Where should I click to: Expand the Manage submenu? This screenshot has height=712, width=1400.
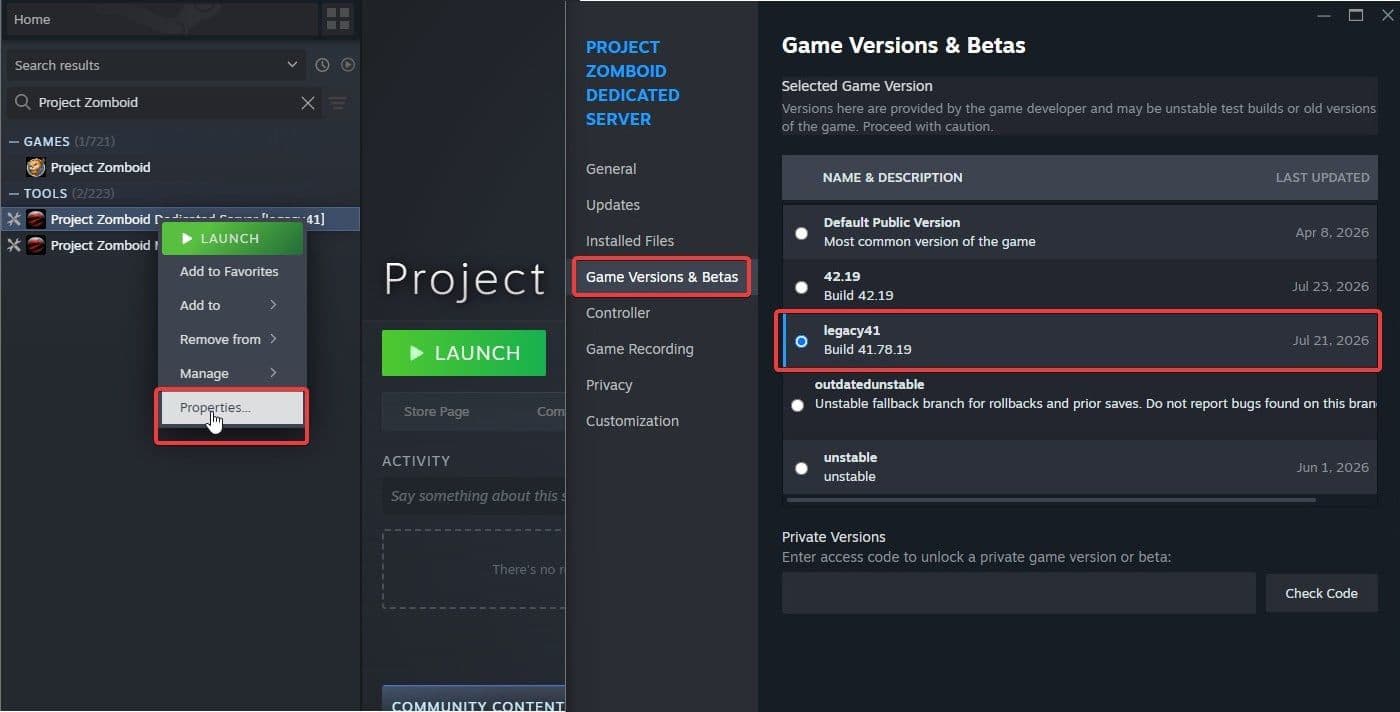pos(231,373)
